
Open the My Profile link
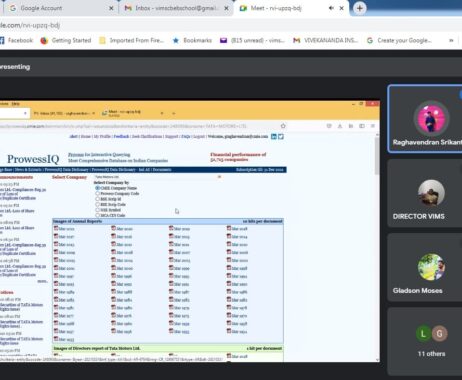(x=102, y=137)
